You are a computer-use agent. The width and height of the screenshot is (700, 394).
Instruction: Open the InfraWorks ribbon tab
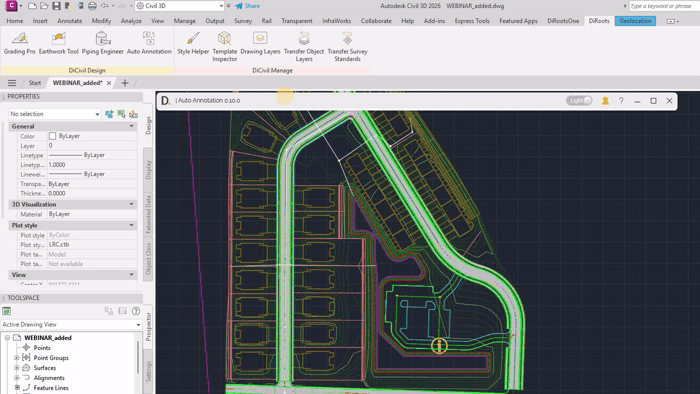pos(337,21)
